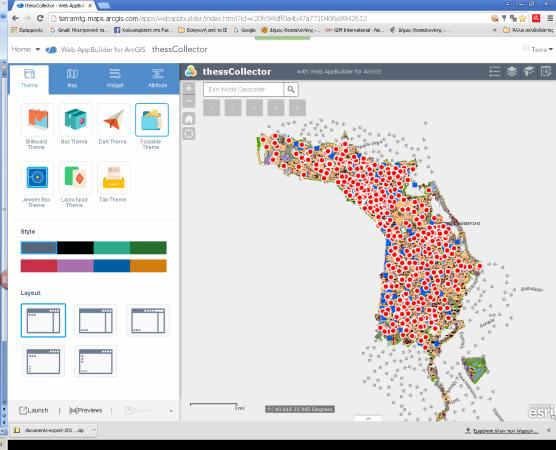Click the Previews button
Screen dimensions: 556x450
pos(86,410)
